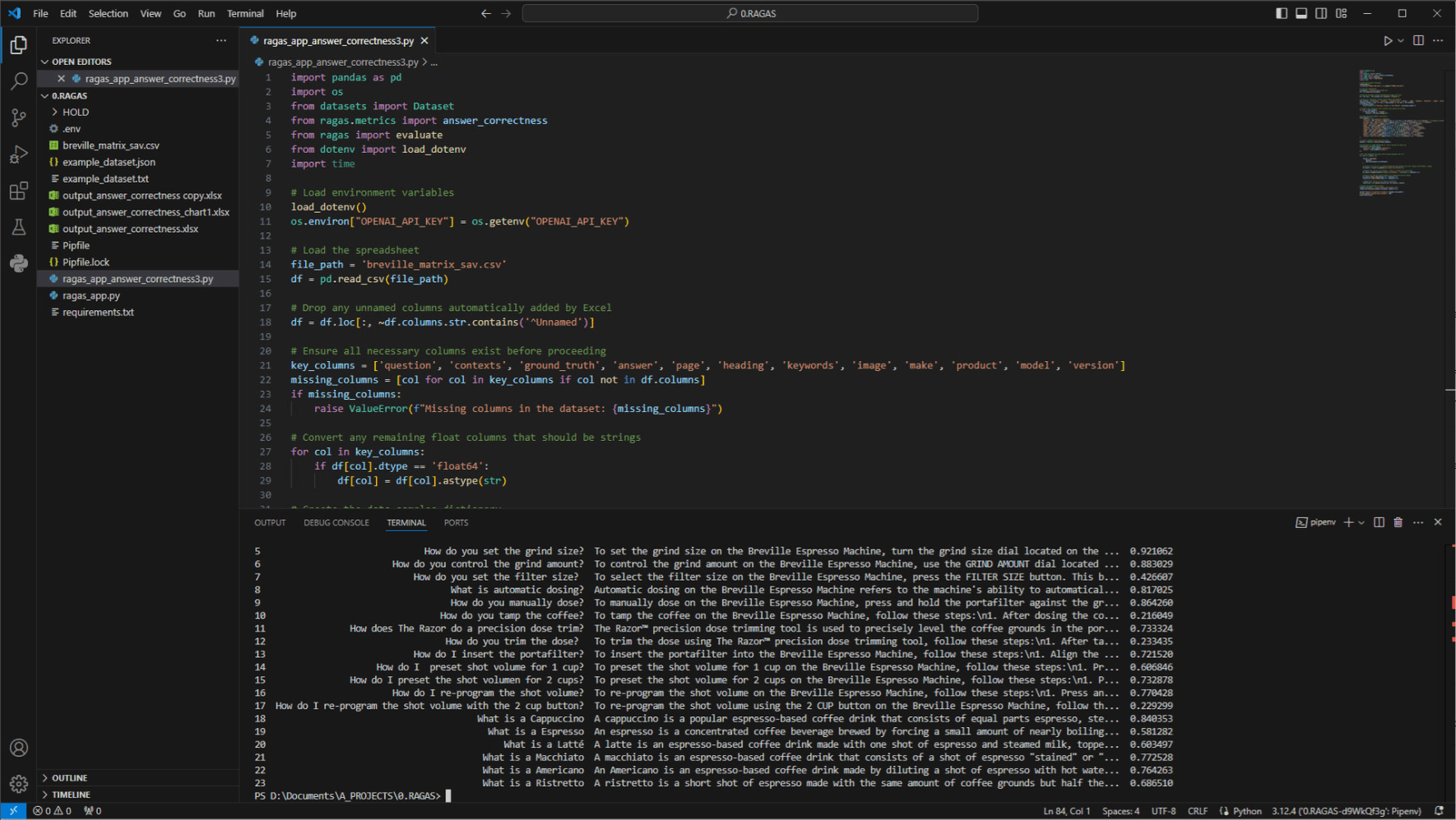The width and height of the screenshot is (1456, 820).
Task: Toggle the bottom panel visibility
Action: pyautogui.click(x=1301, y=13)
